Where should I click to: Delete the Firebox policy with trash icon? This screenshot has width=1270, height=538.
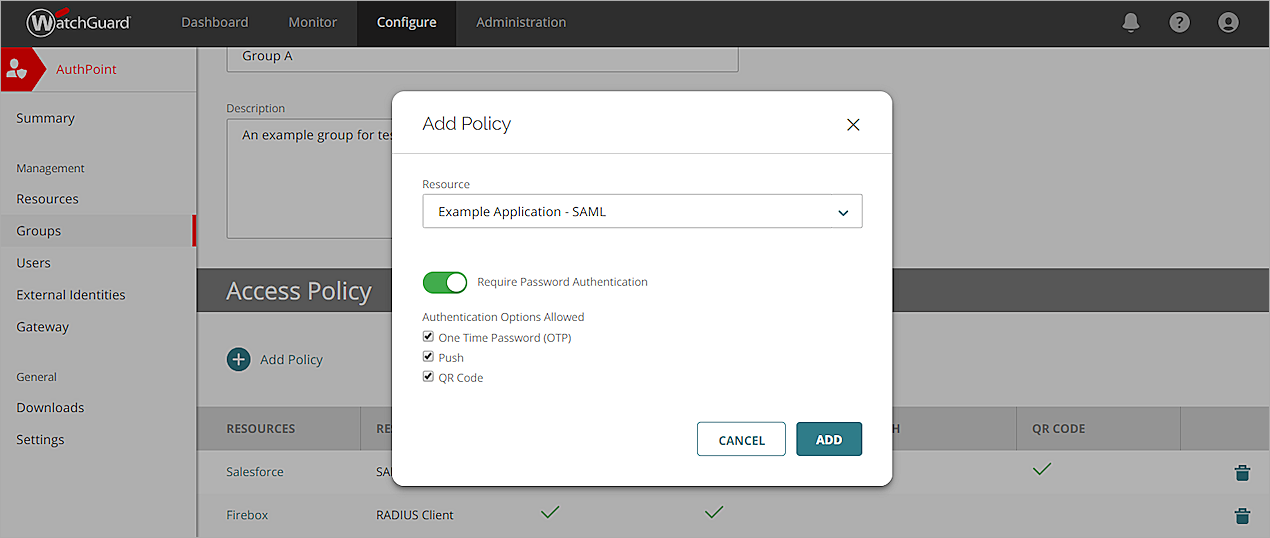(1242, 516)
